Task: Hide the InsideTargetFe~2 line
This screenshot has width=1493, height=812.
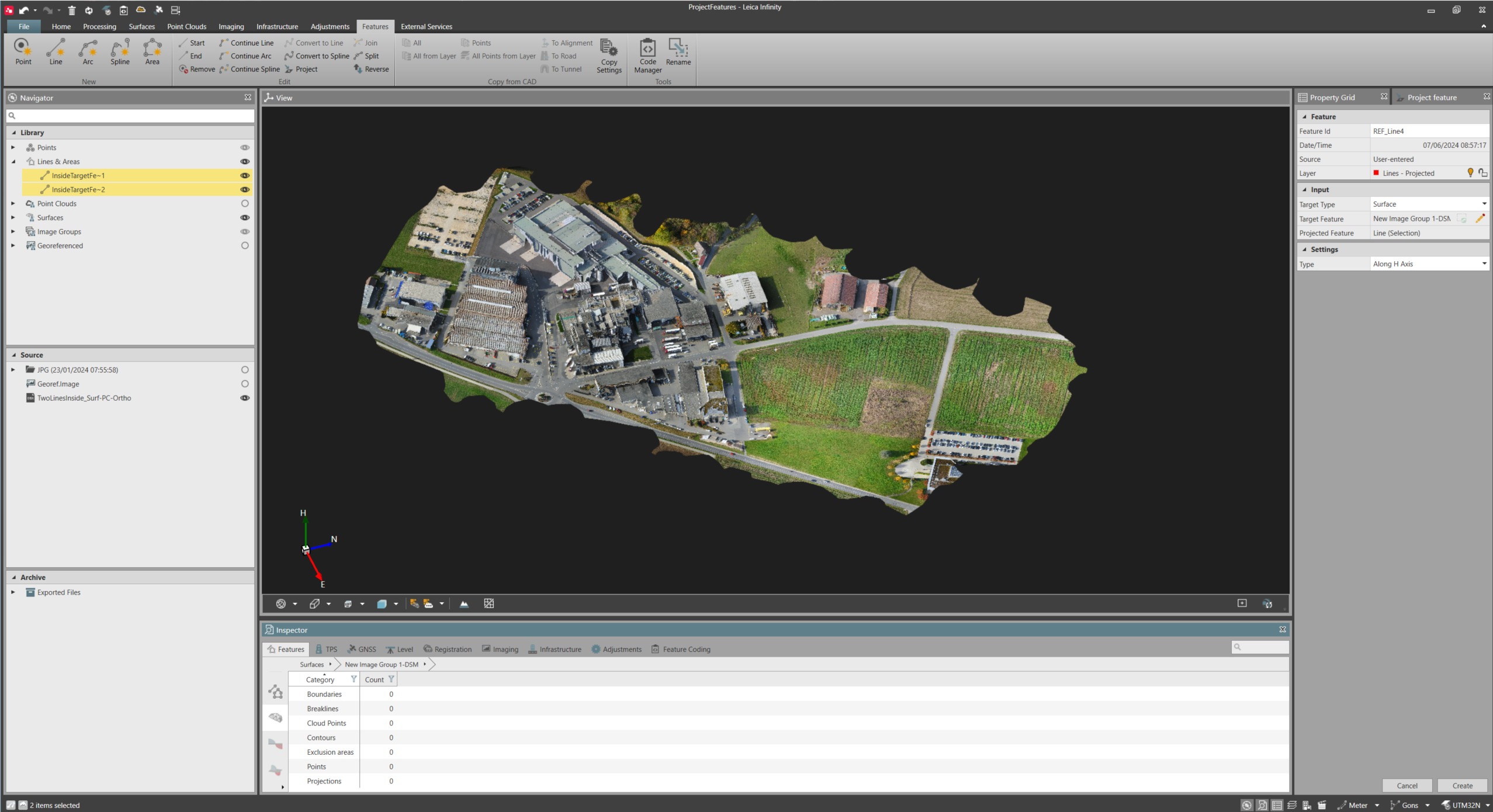Action: (x=245, y=189)
